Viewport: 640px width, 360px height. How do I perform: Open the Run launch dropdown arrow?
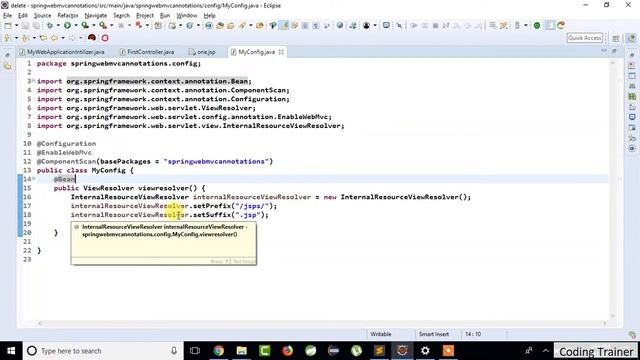click(76, 25)
